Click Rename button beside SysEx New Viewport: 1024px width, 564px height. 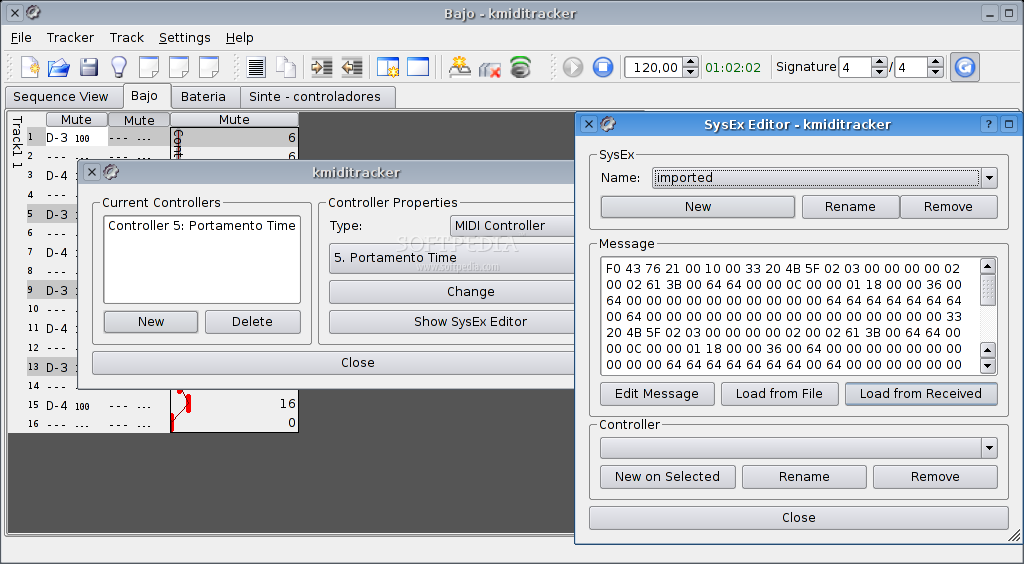[850, 207]
